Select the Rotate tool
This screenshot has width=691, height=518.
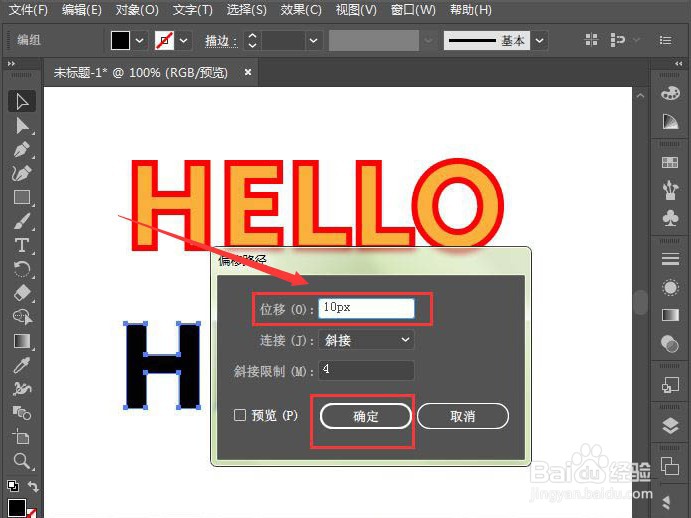(x=22, y=269)
